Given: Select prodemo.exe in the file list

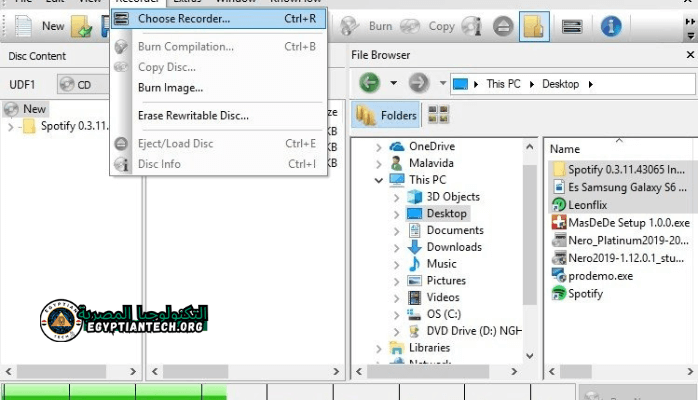Looking at the screenshot, I should (600, 275).
